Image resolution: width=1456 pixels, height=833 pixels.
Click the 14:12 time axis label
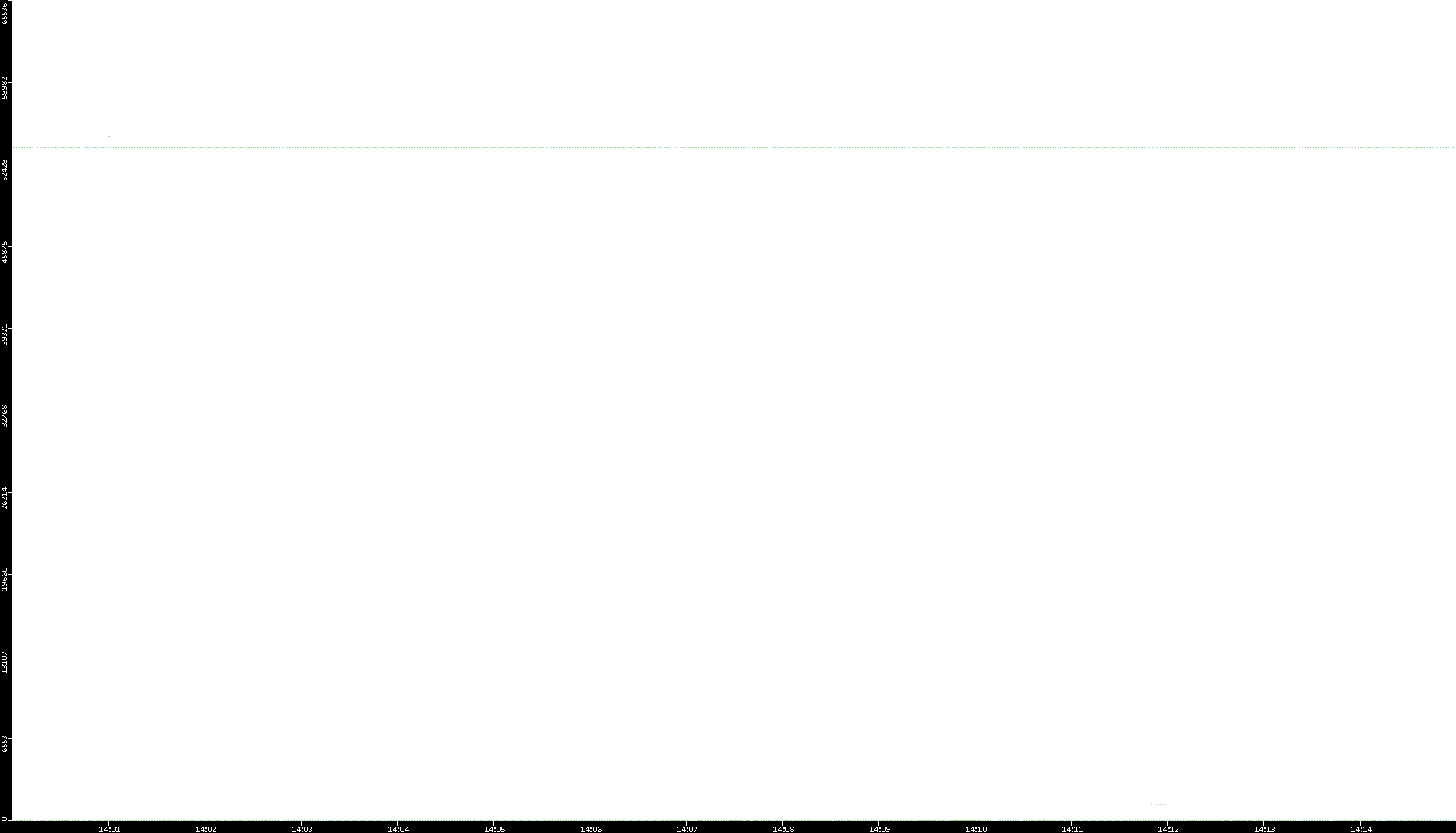pyautogui.click(x=1168, y=829)
